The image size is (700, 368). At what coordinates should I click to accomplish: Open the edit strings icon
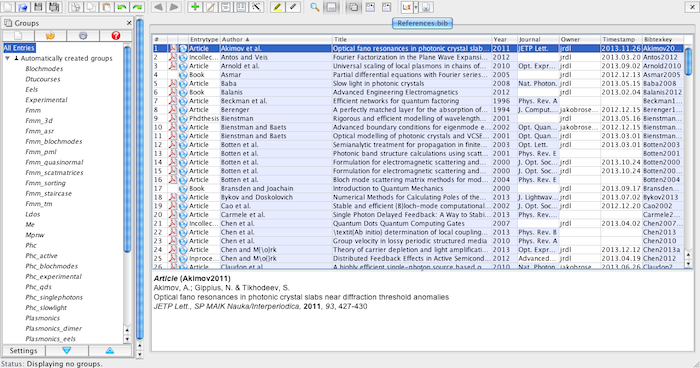(241, 7)
